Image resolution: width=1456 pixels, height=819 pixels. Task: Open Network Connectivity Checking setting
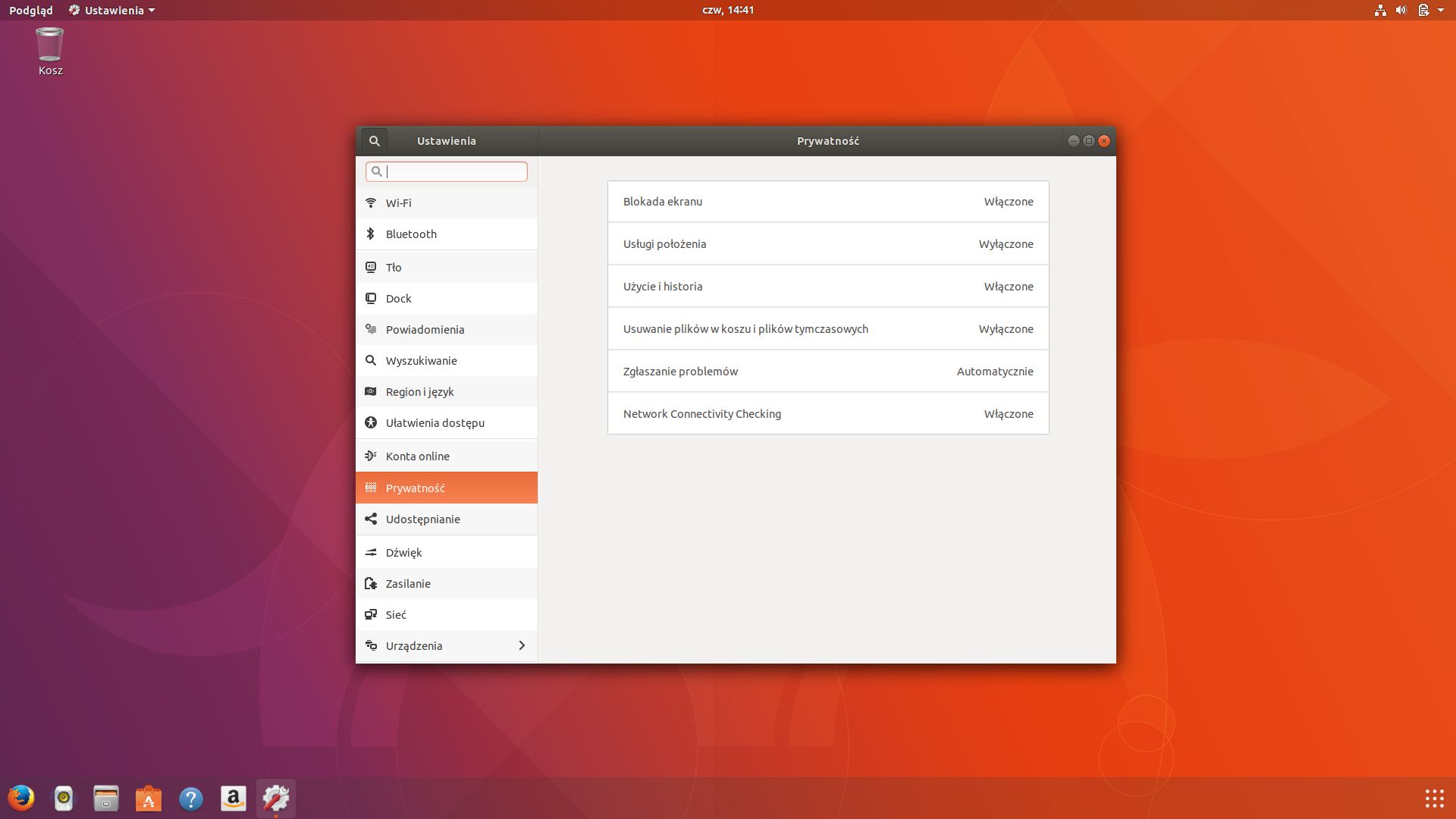click(x=827, y=413)
